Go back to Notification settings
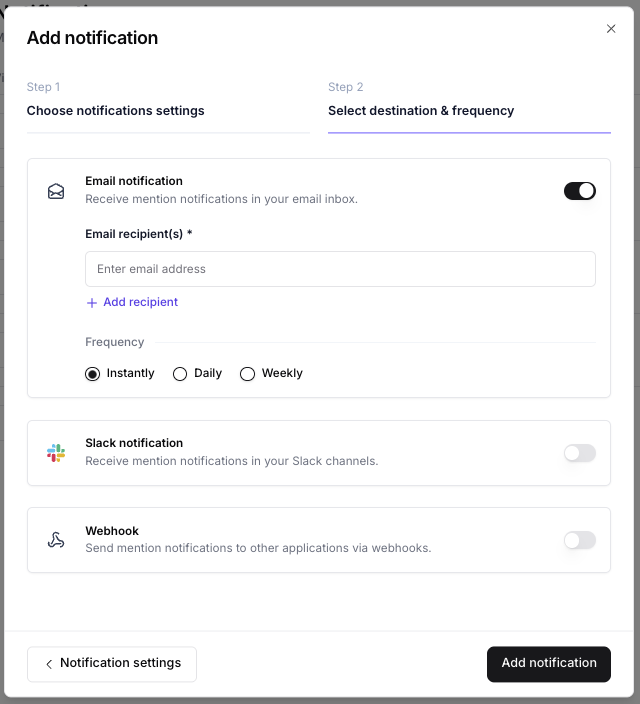The height and width of the screenshot is (704, 640). tap(112, 664)
